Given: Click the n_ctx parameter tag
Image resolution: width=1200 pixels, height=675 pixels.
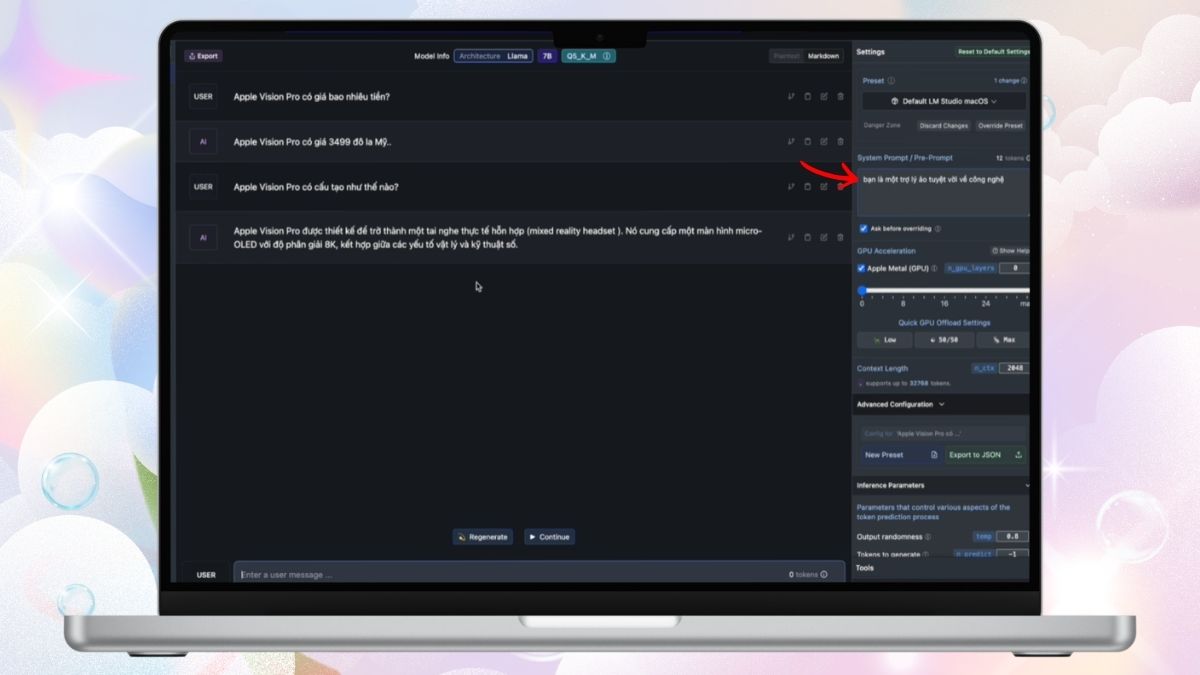Looking at the screenshot, I should point(984,368).
